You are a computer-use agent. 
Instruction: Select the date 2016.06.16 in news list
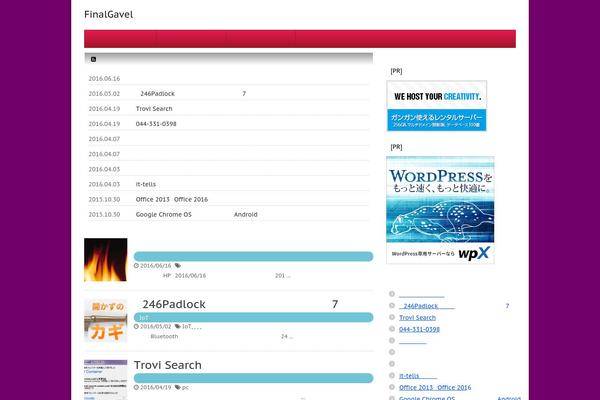(x=104, y=78)
